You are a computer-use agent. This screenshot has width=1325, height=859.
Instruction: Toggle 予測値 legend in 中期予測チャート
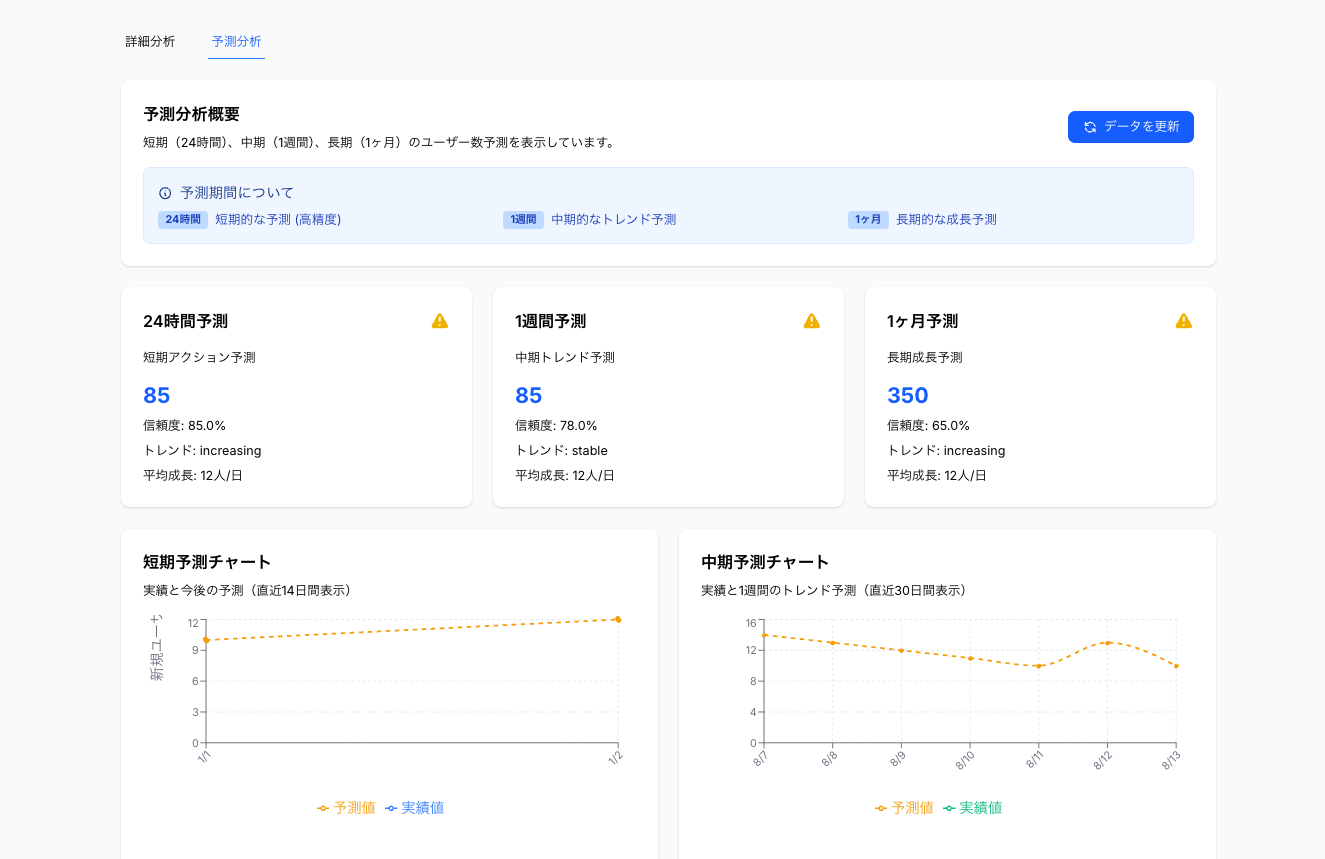(904, 808)
